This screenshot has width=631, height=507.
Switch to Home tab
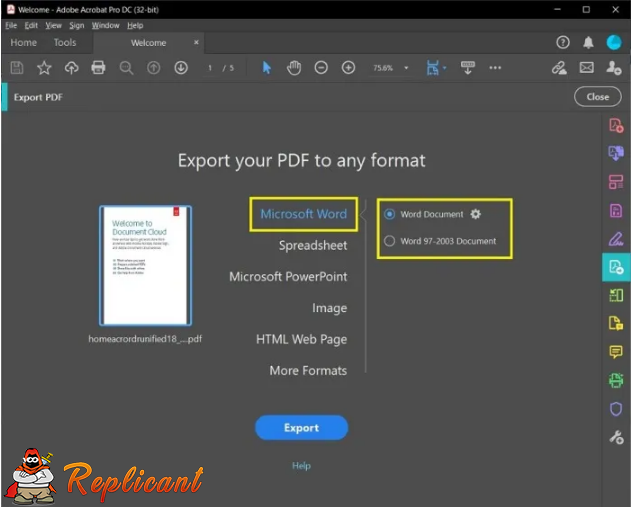23,43
